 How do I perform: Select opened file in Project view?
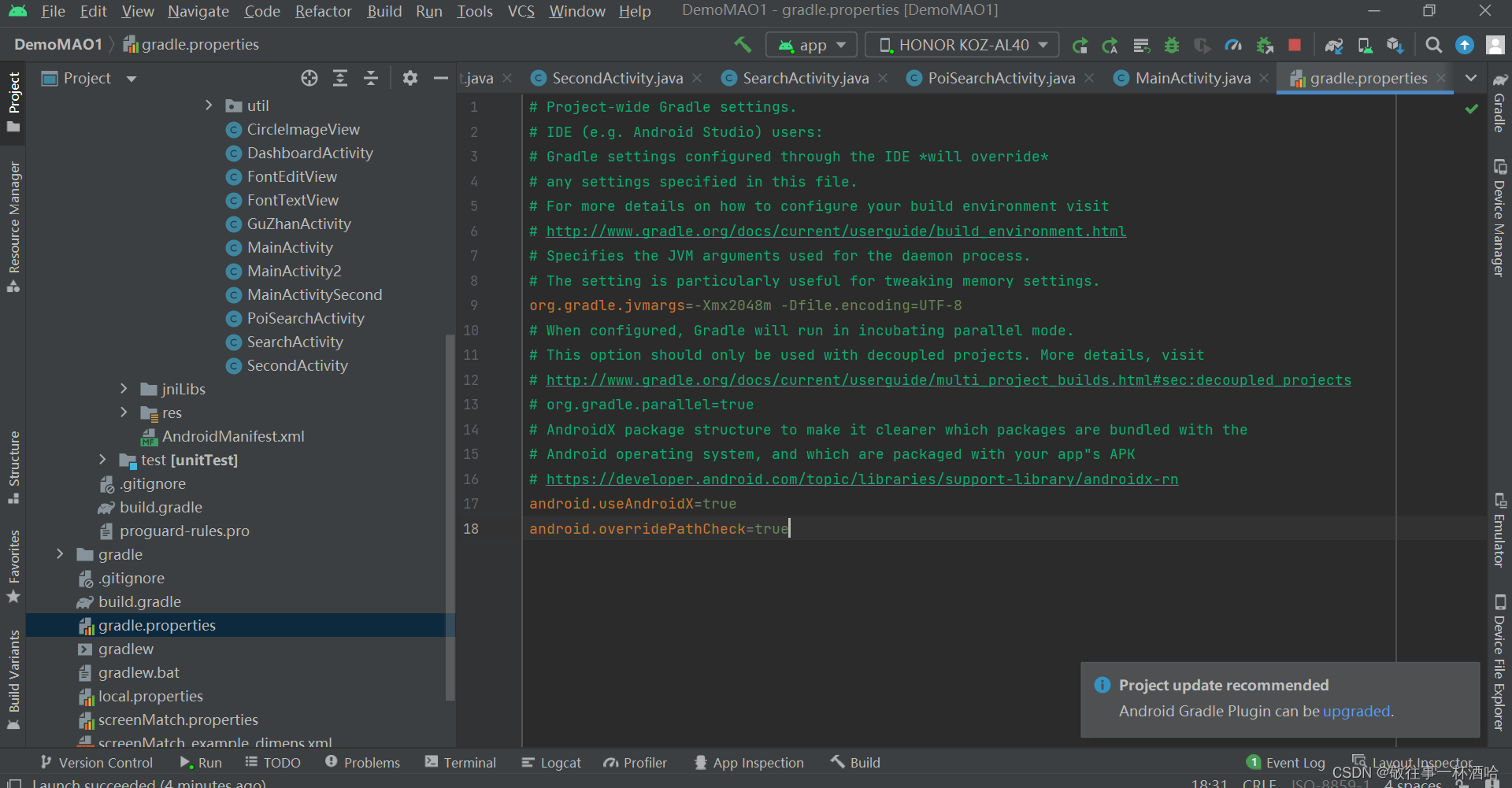309,78
